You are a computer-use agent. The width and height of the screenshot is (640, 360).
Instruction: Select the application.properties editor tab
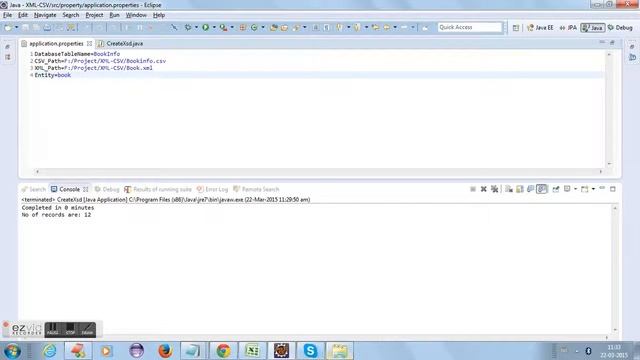56,43
